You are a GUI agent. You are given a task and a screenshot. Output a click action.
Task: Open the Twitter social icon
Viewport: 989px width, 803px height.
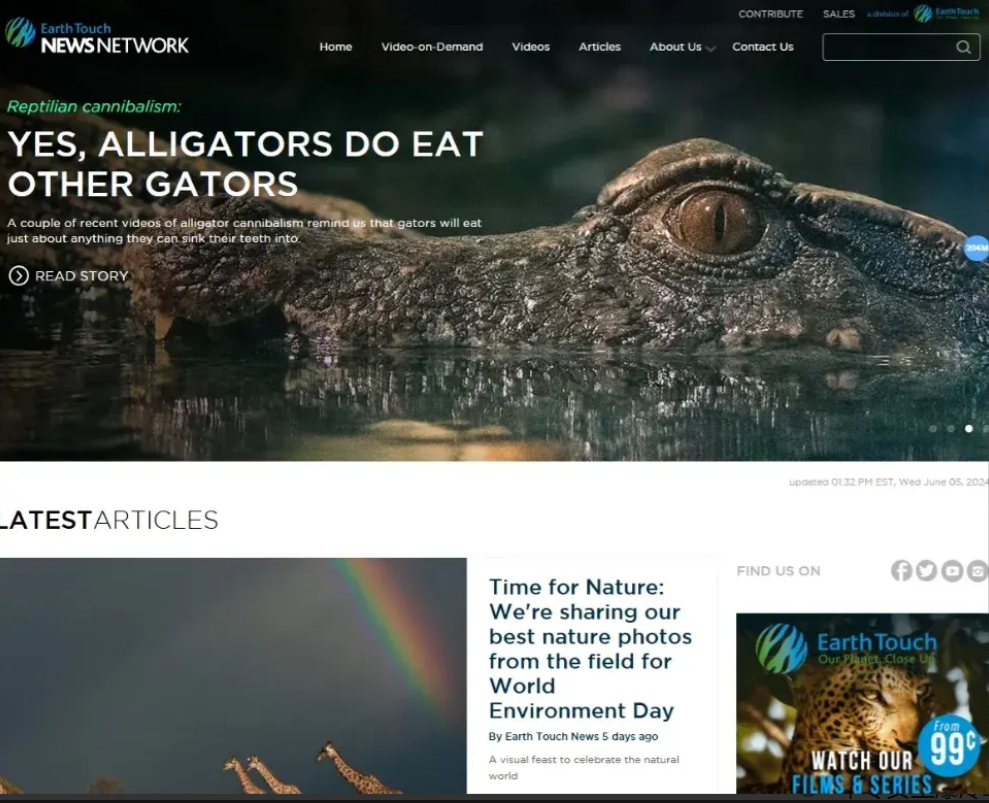tap(926, 570)
